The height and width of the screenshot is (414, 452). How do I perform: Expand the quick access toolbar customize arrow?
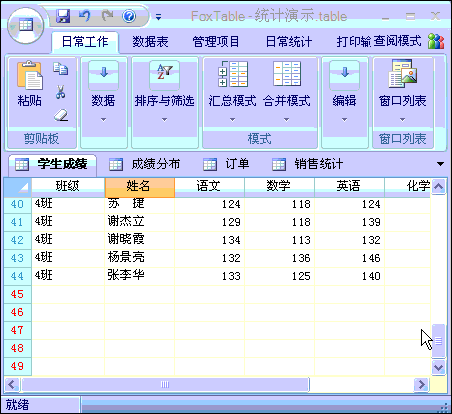(x=159, y=17)
